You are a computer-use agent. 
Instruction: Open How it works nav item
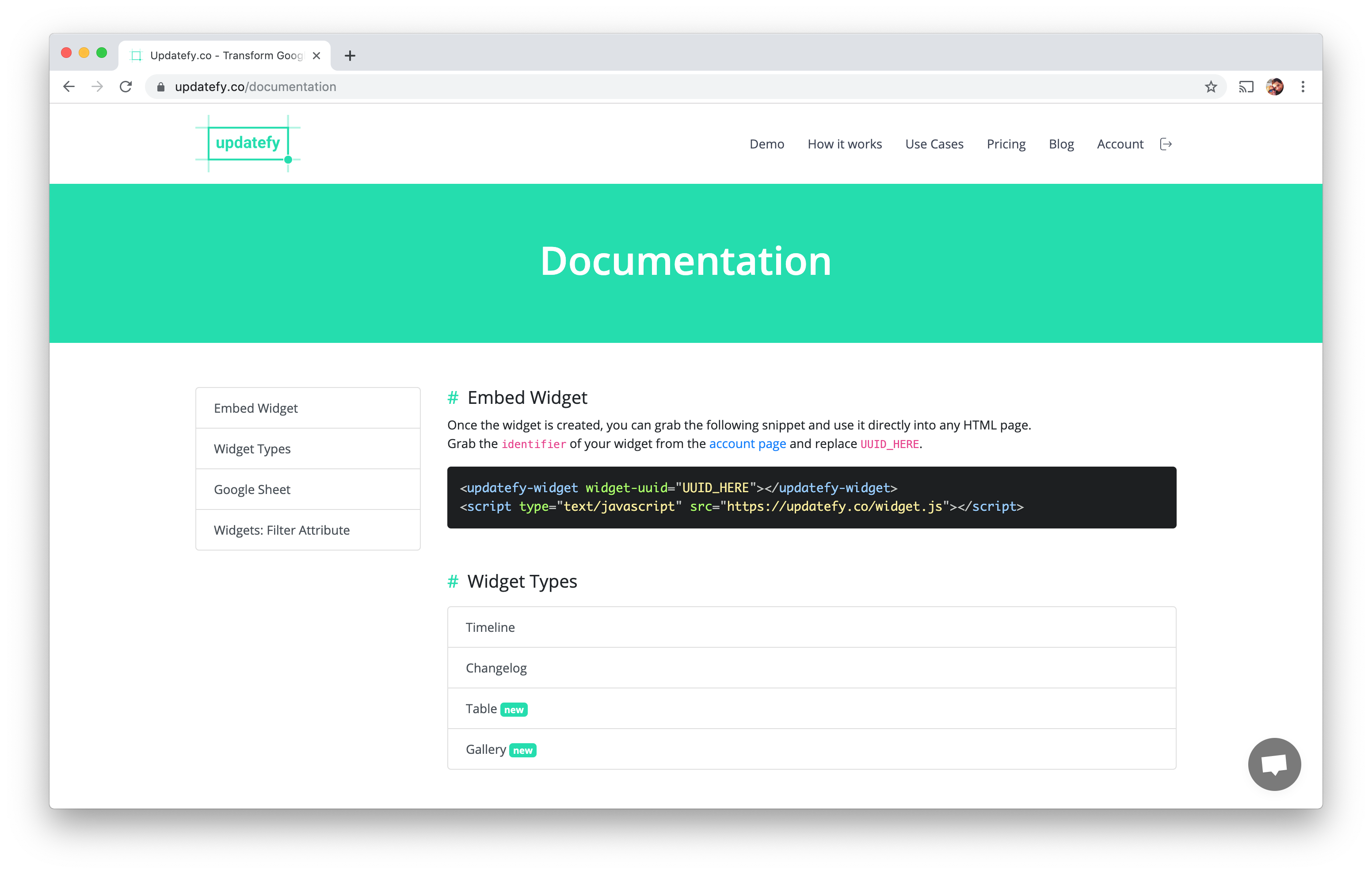pyautogui.click(x=844, y=144)
